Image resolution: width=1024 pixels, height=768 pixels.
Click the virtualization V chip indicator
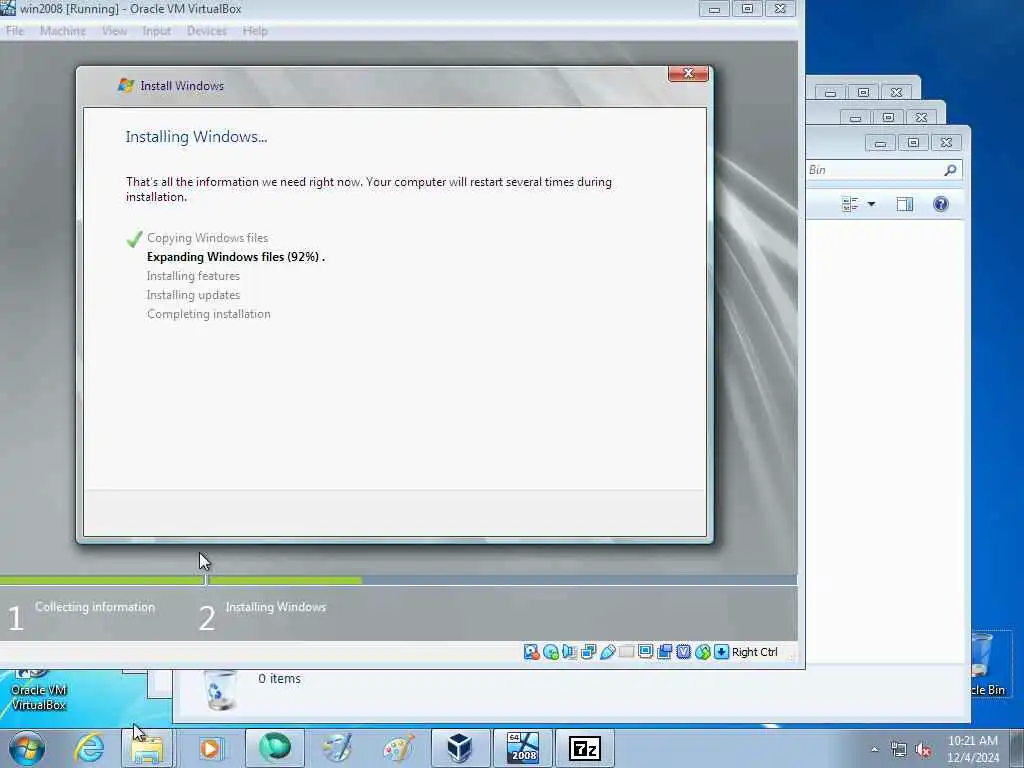684,652
